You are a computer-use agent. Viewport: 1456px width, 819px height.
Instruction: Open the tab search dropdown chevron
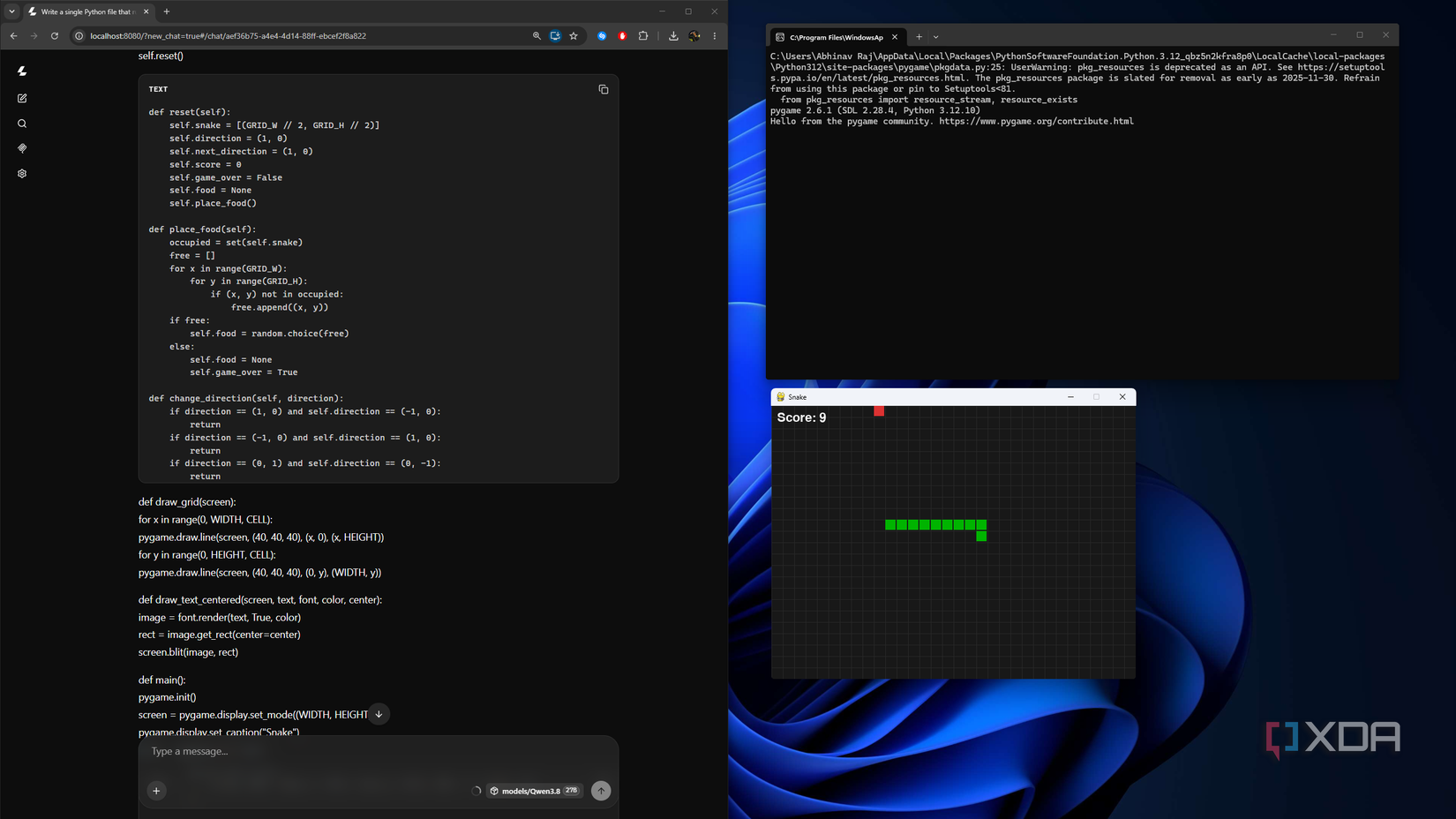click(11, 11)
